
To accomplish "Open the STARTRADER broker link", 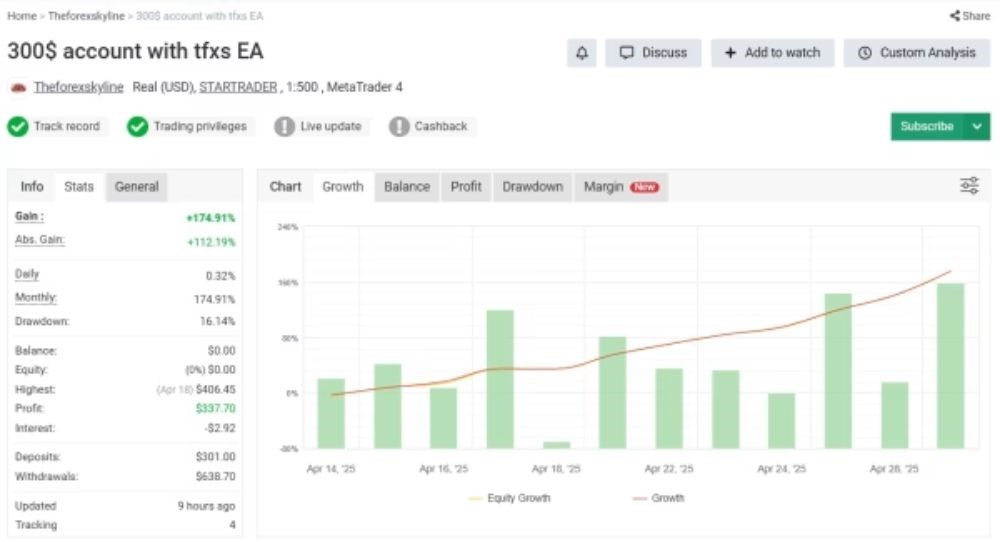I will coord(238,87).
